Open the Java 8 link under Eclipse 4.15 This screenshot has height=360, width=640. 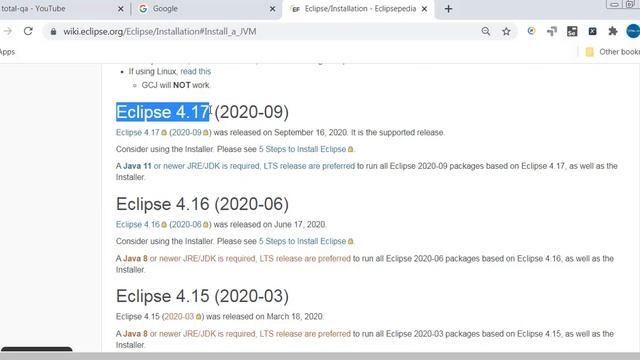click(237, 333)
